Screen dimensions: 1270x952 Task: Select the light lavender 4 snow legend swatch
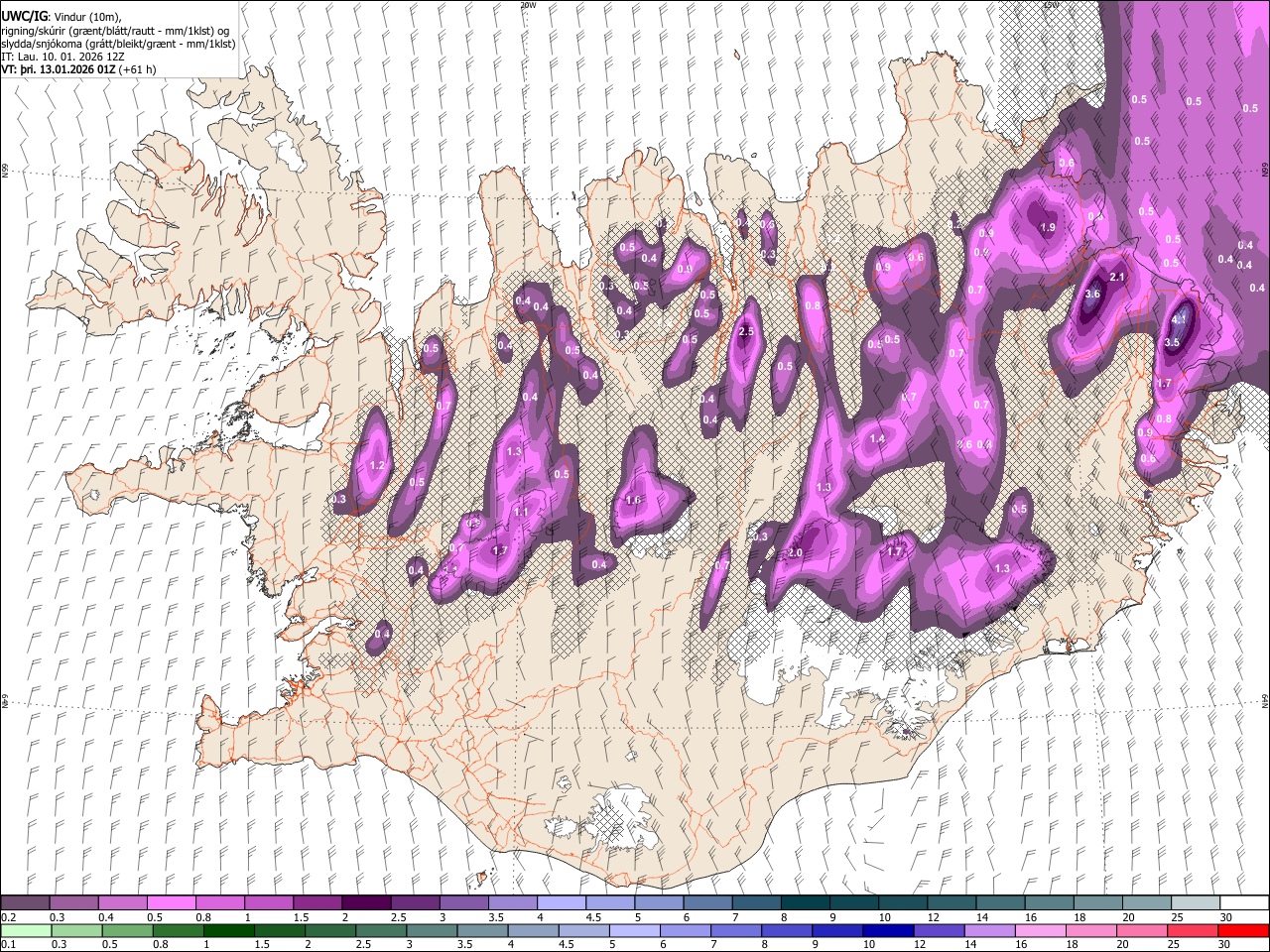562,902
